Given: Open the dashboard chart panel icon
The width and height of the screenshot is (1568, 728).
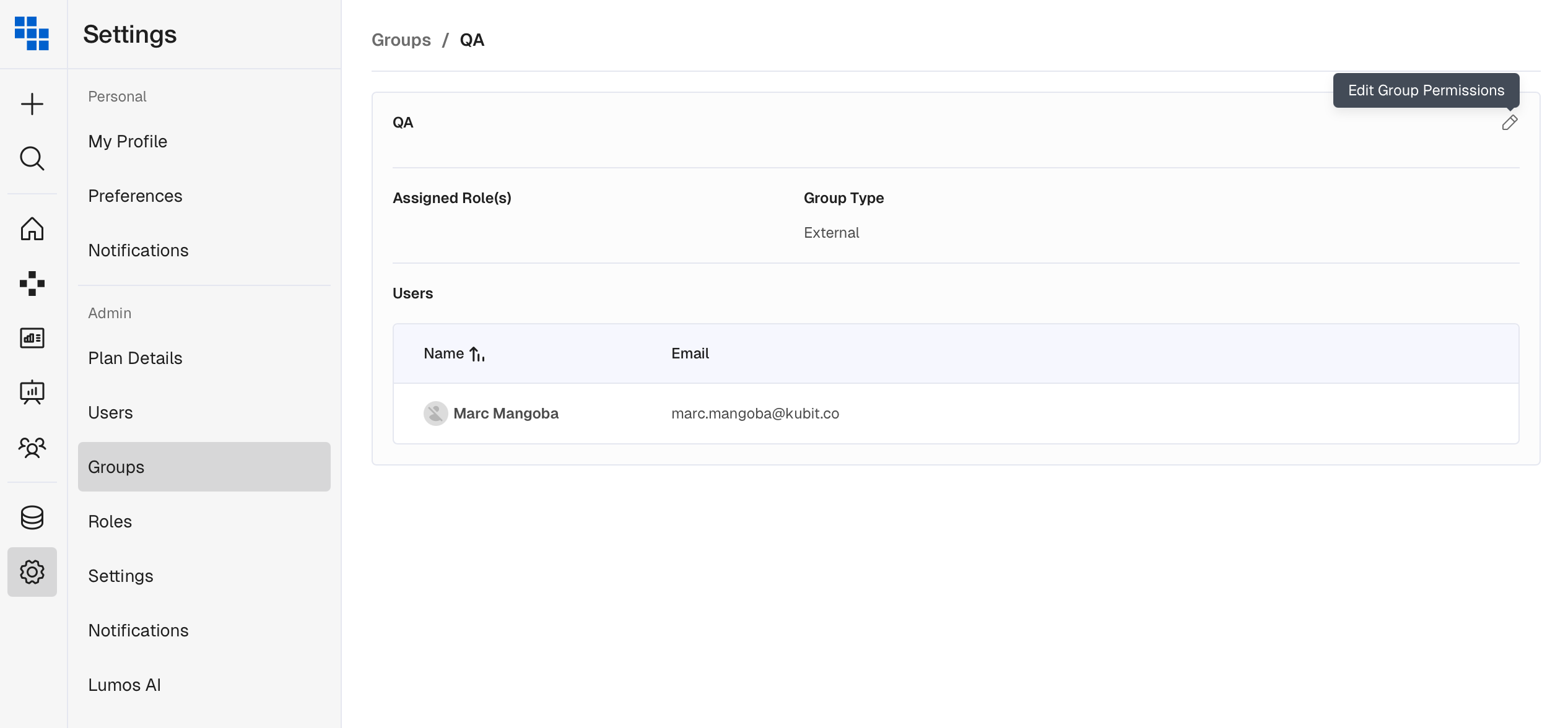Looking at the screenshot, I should tap(32, 338).
